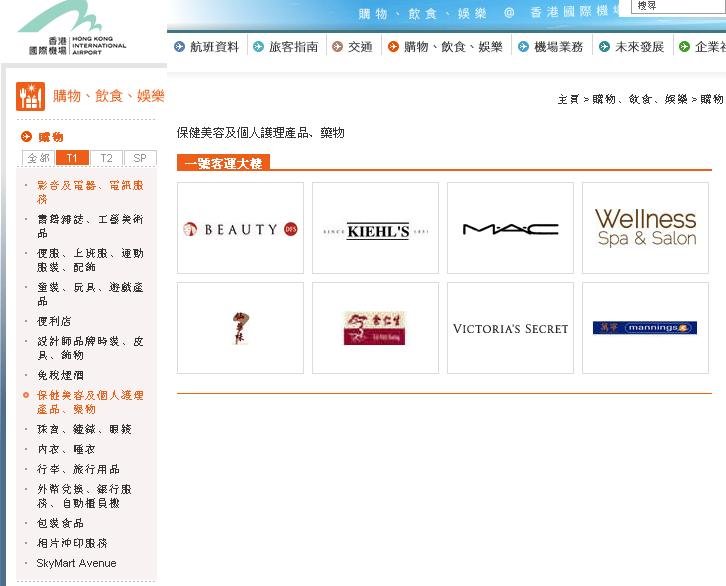Viewport: 726px width, 586px height.
Task: Open the Beauty DFS store logo
Action: 240,228
